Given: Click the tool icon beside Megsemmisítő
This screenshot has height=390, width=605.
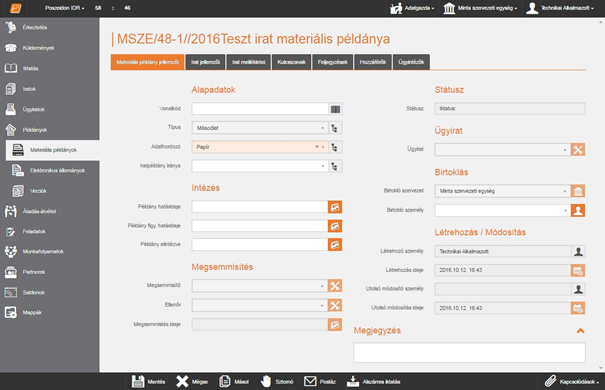Looking at the screenshot, I should click(335, 286).
